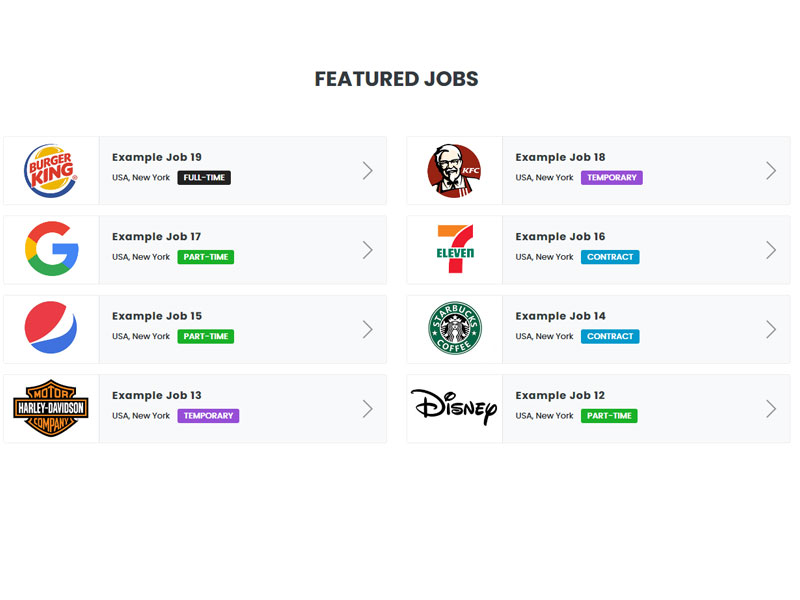Screen dimensions: 800x600
Task: Click the PART-TIME label on Example Job 12
Action: [607, 415]
